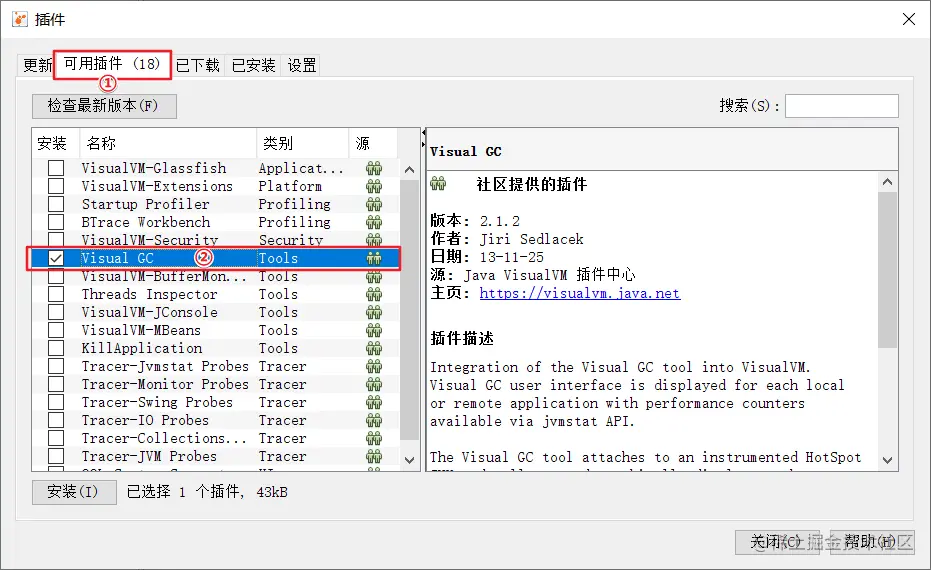Sort list by 源 column header
The width and height of the screenshot is (931, 570).
pyautogui.click(x=372, y=143)
